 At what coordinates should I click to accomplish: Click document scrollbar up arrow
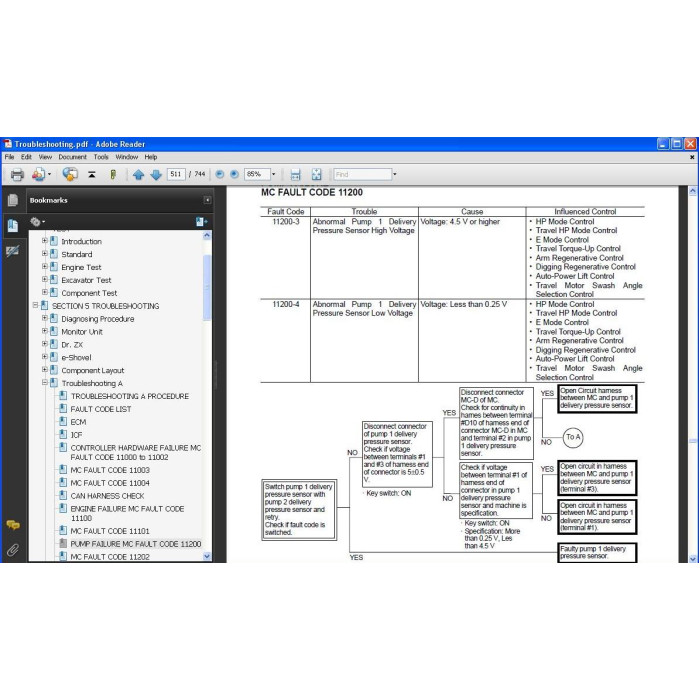[692, 191]
